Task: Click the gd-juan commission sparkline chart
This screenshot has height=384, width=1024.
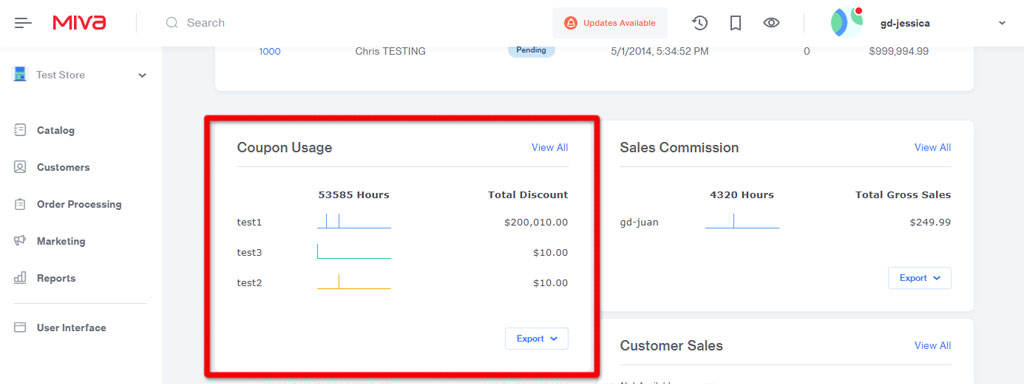Action: pos(742,221)
